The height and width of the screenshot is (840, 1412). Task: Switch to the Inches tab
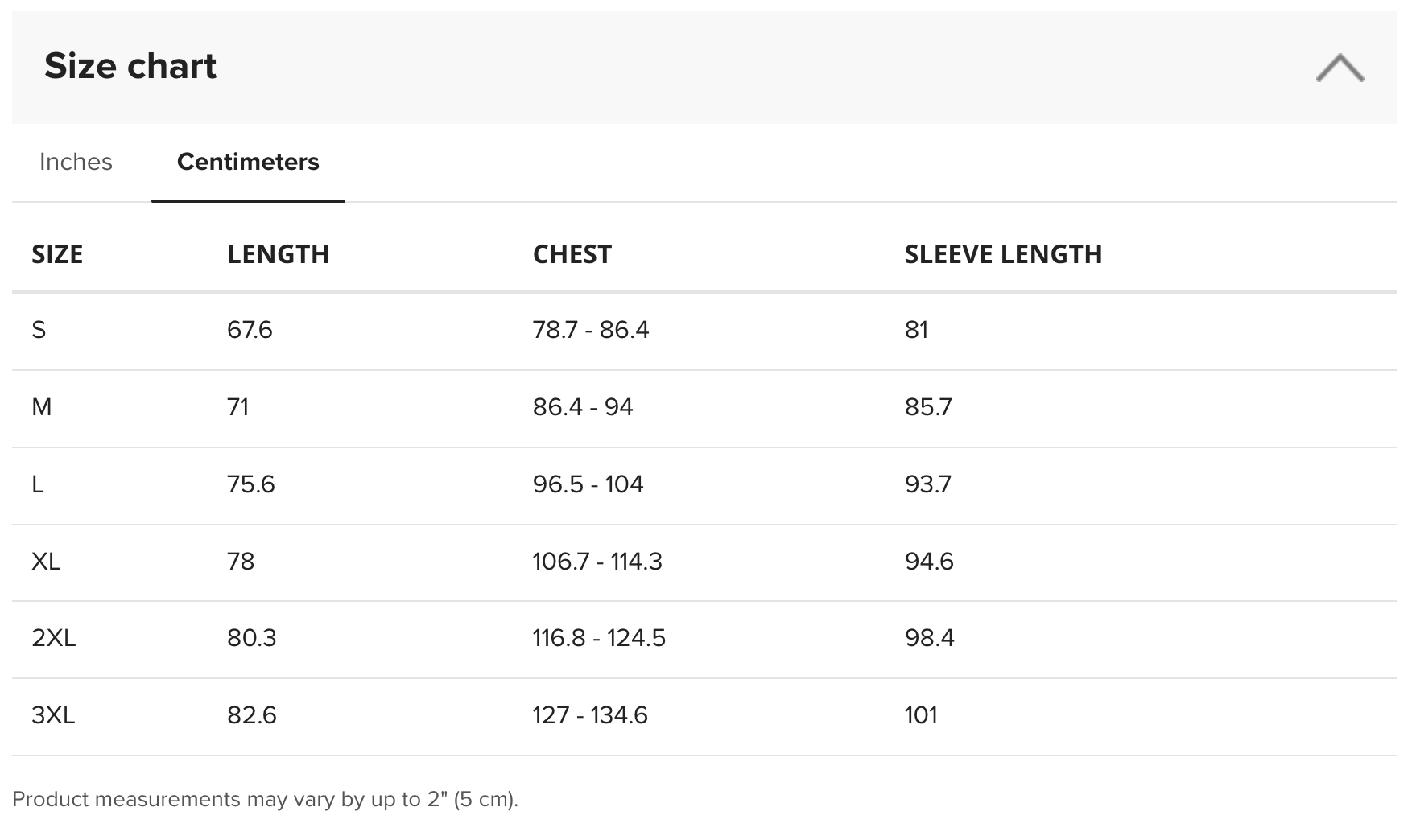pyautogui.click(x=76, y=162)
